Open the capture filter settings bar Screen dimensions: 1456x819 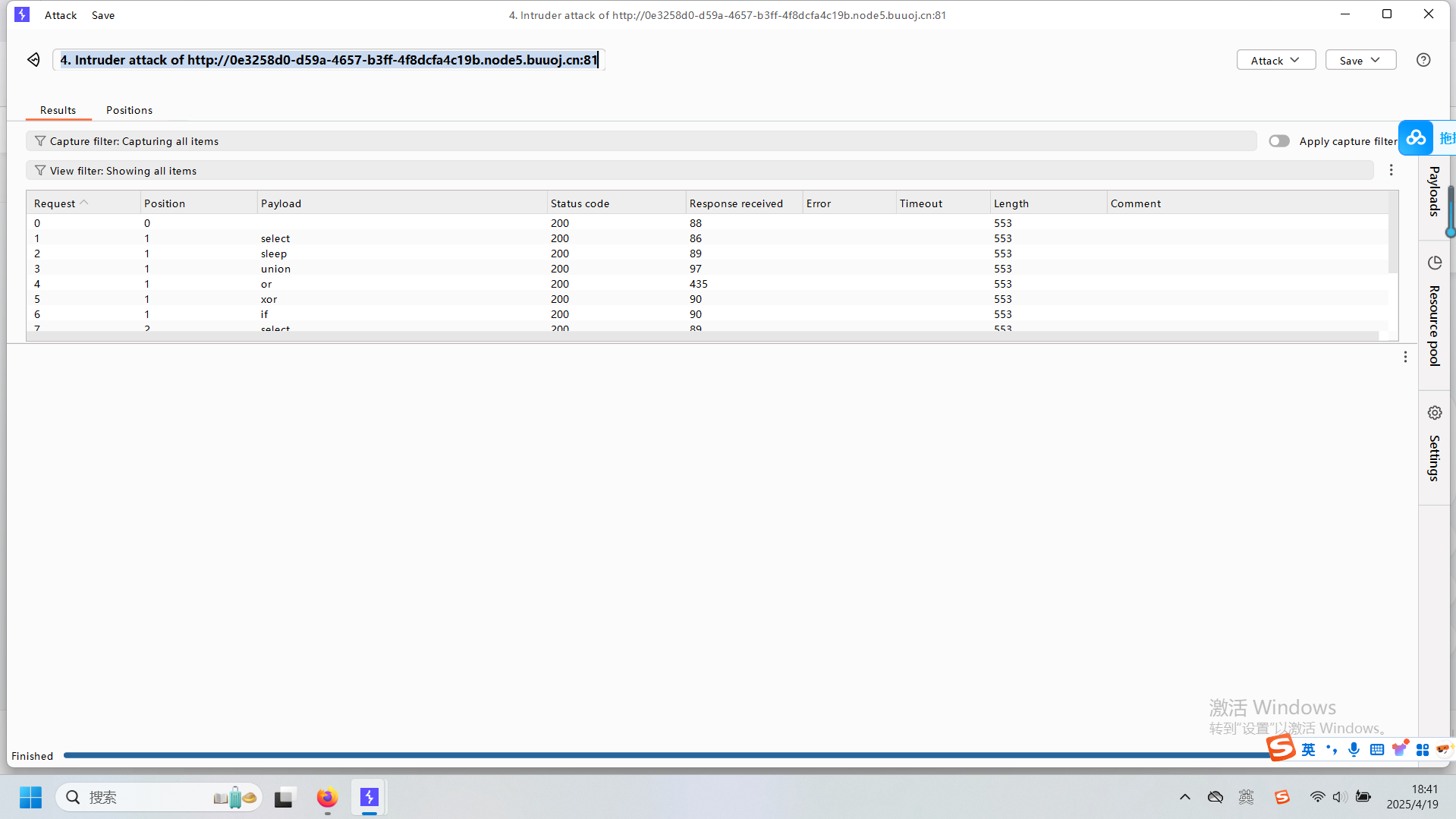(641, 141)
